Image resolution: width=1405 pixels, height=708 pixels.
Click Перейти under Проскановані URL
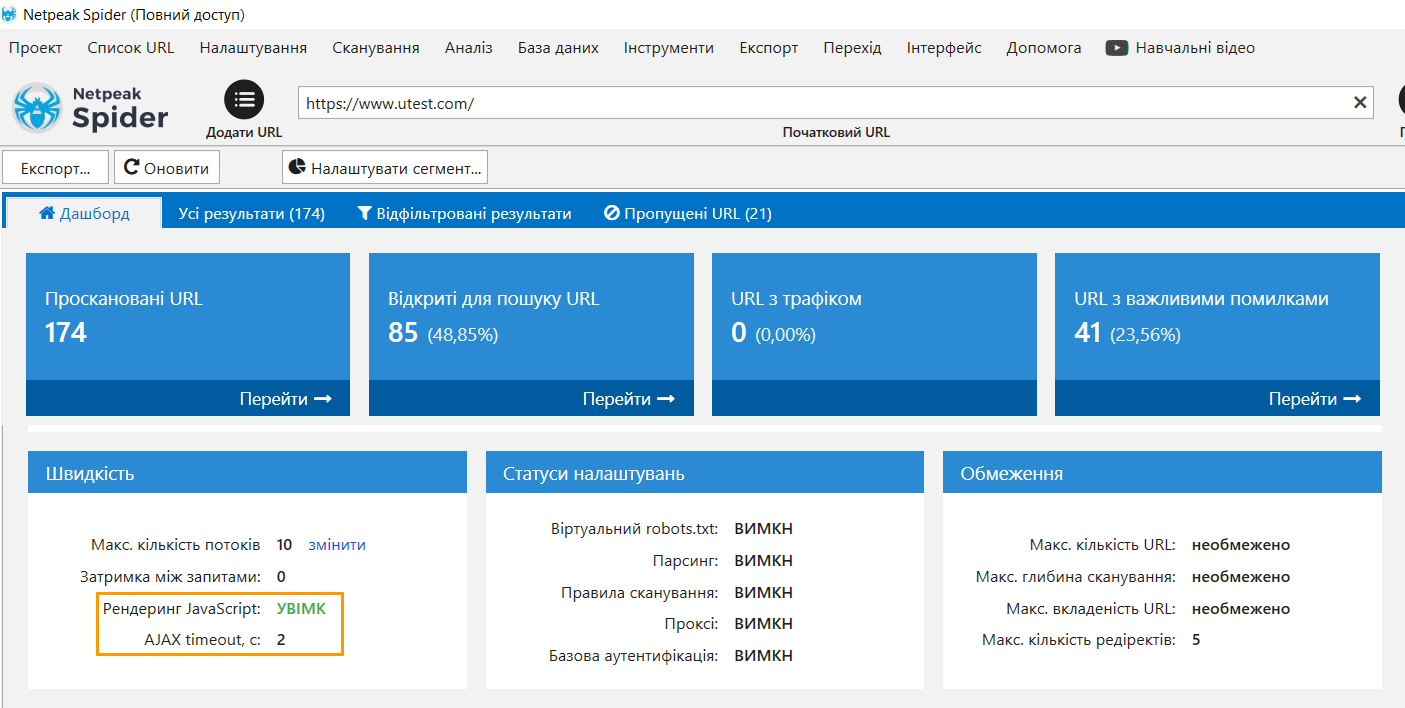pos(286,399)
